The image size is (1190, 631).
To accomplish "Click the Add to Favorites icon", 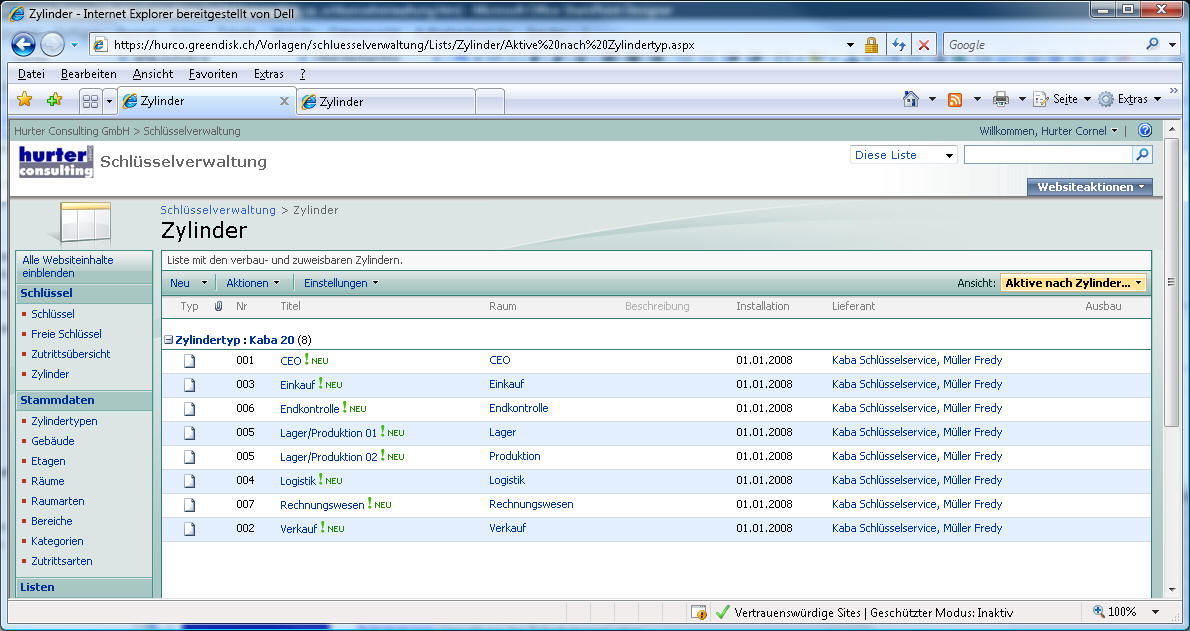I will pos(54,100).
